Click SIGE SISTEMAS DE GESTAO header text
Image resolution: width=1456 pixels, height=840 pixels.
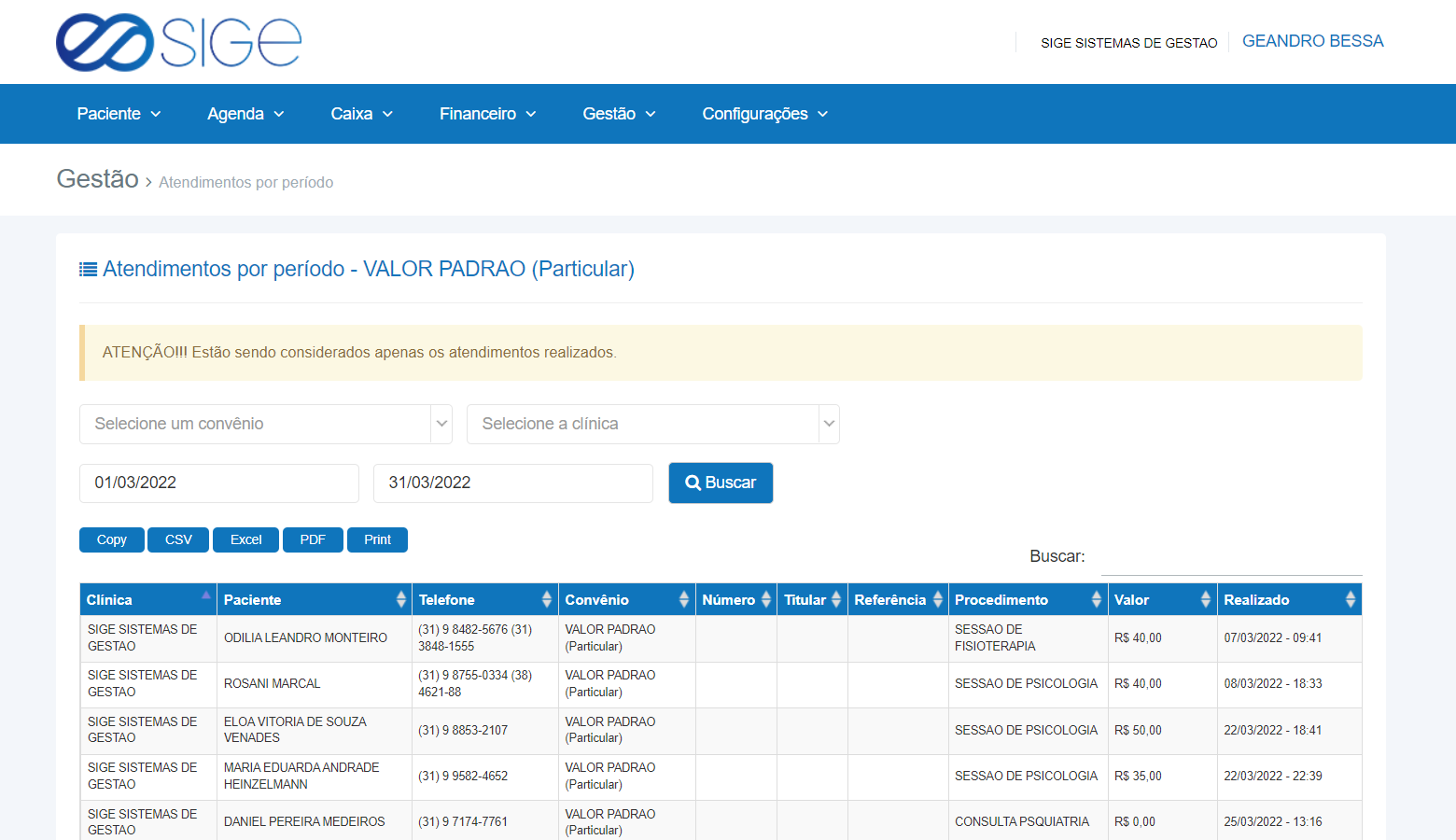tap(1129, 43)
